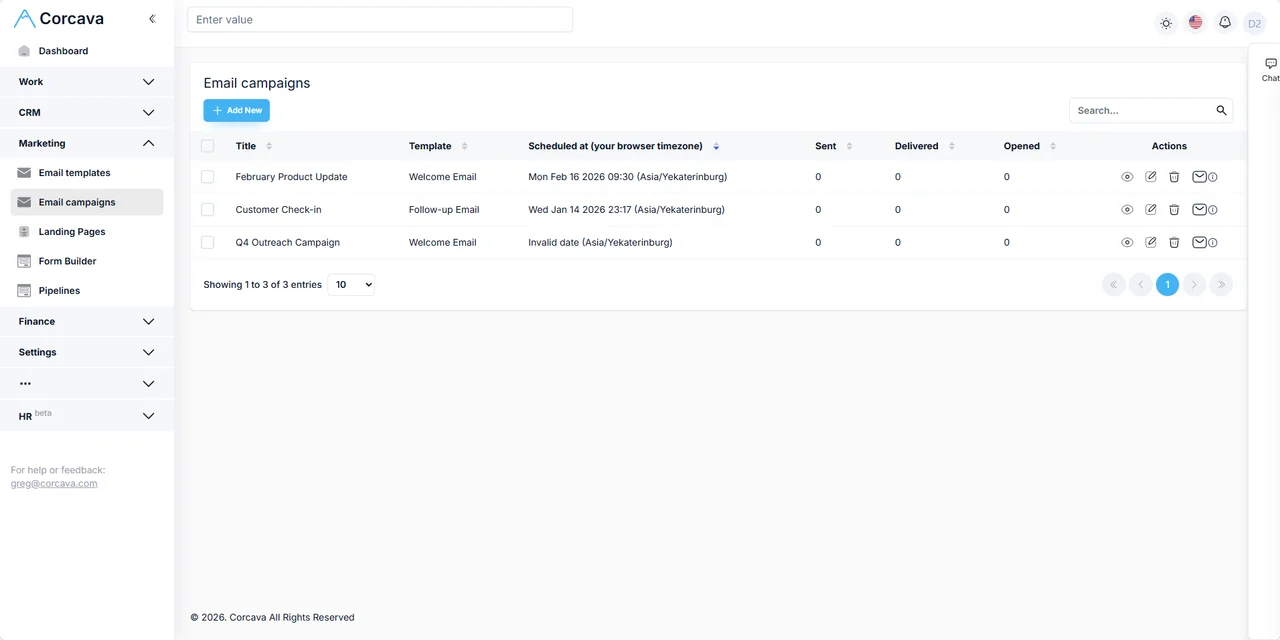
Task: Click the Invalid date (Asia/Yekaterinburg) cell
Action: point(600,243)
